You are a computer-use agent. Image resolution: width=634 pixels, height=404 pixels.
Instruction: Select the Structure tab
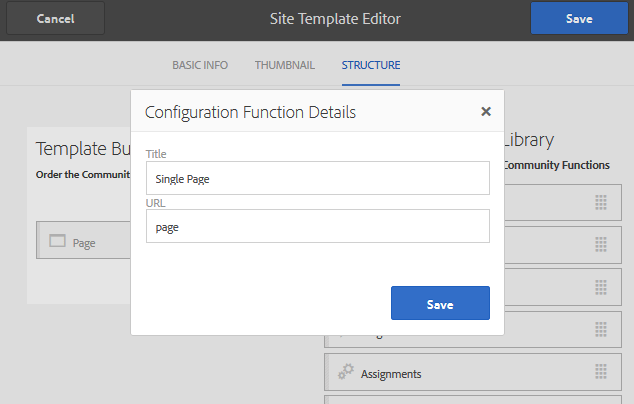click(x=370, y=66)
